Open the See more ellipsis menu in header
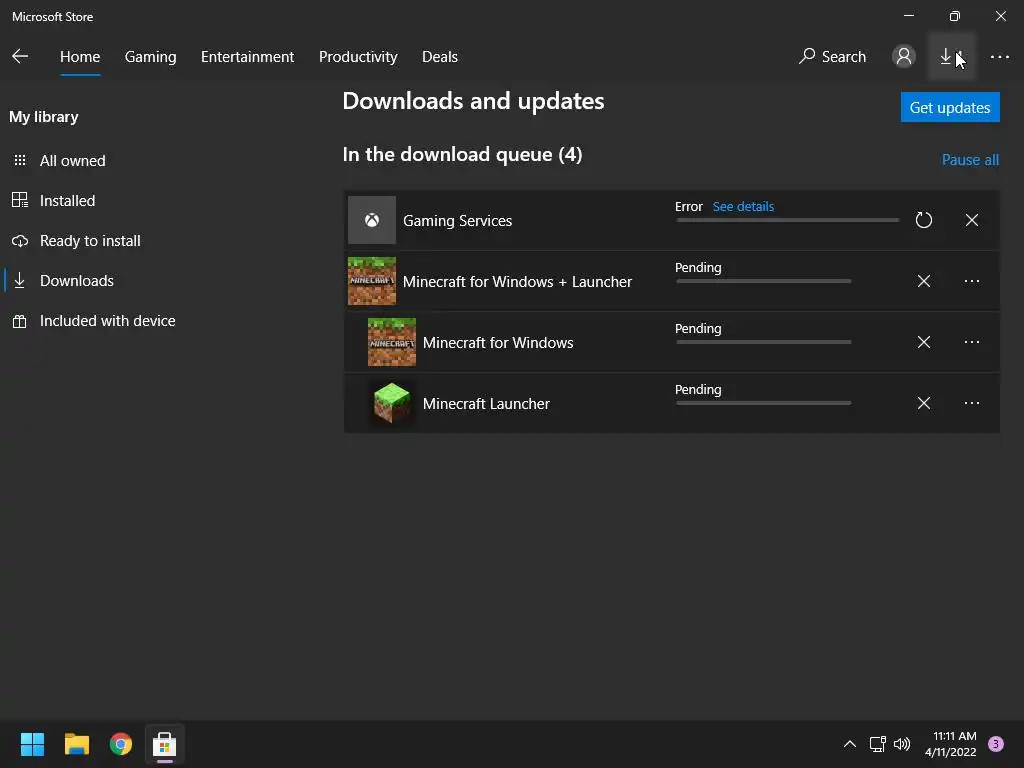Screen dimensions: 1024x768 click(1000, 57)
